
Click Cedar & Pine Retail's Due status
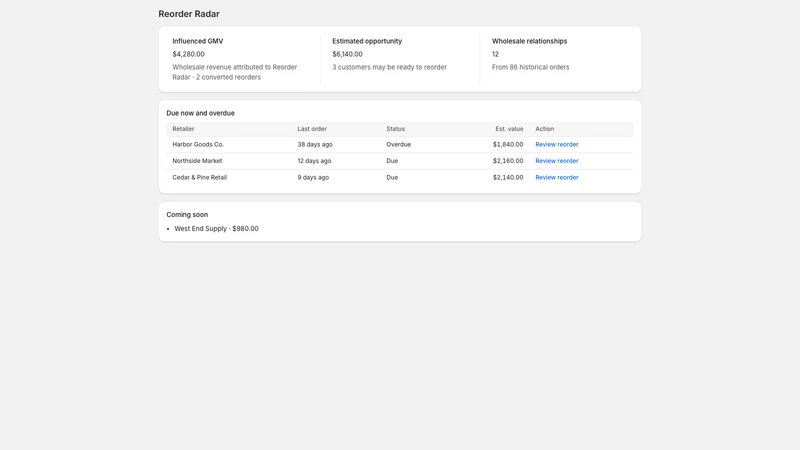pyautogui.click(x=392, y=178)
